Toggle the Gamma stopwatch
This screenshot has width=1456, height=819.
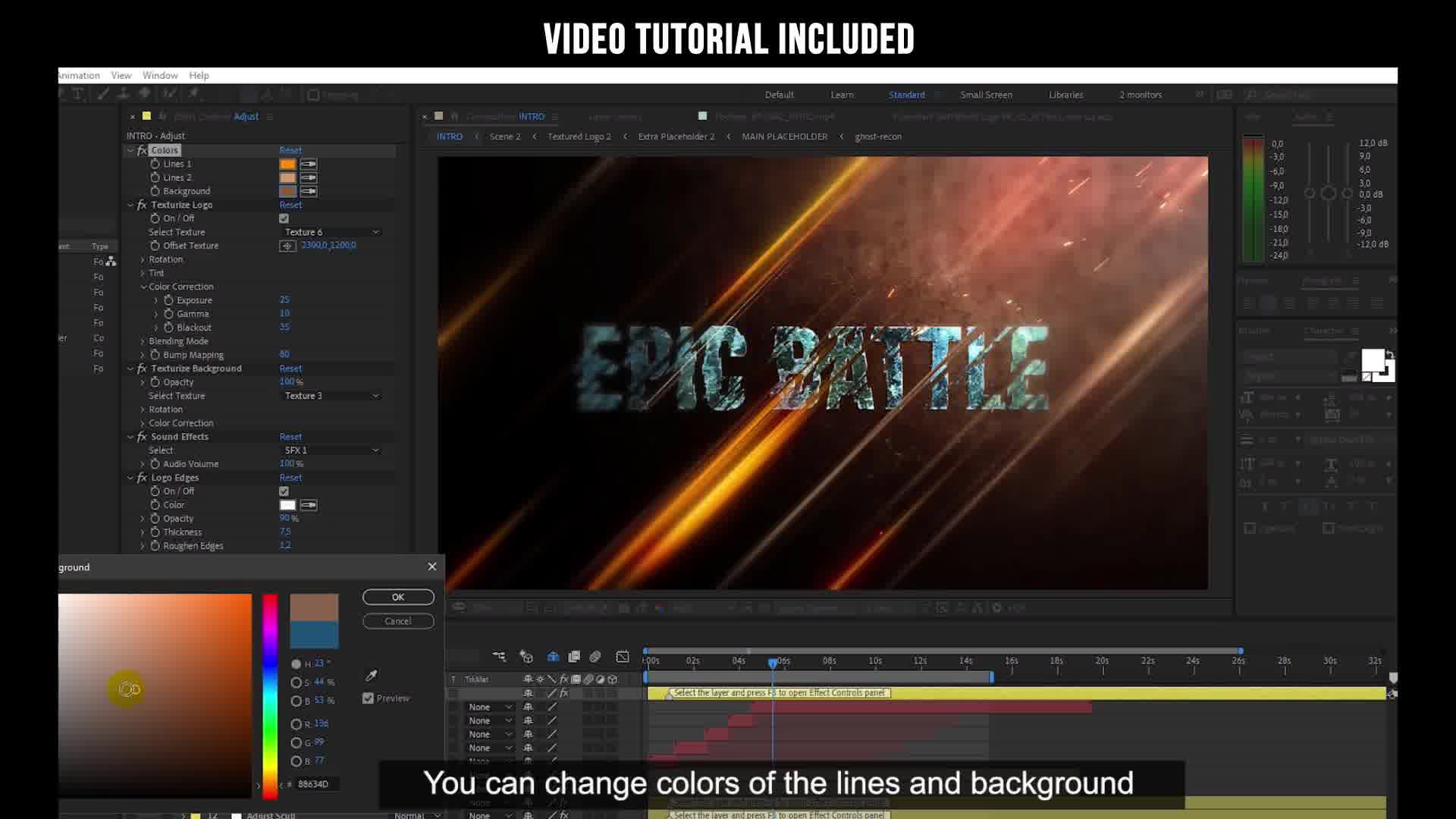(x=168, y=314)
